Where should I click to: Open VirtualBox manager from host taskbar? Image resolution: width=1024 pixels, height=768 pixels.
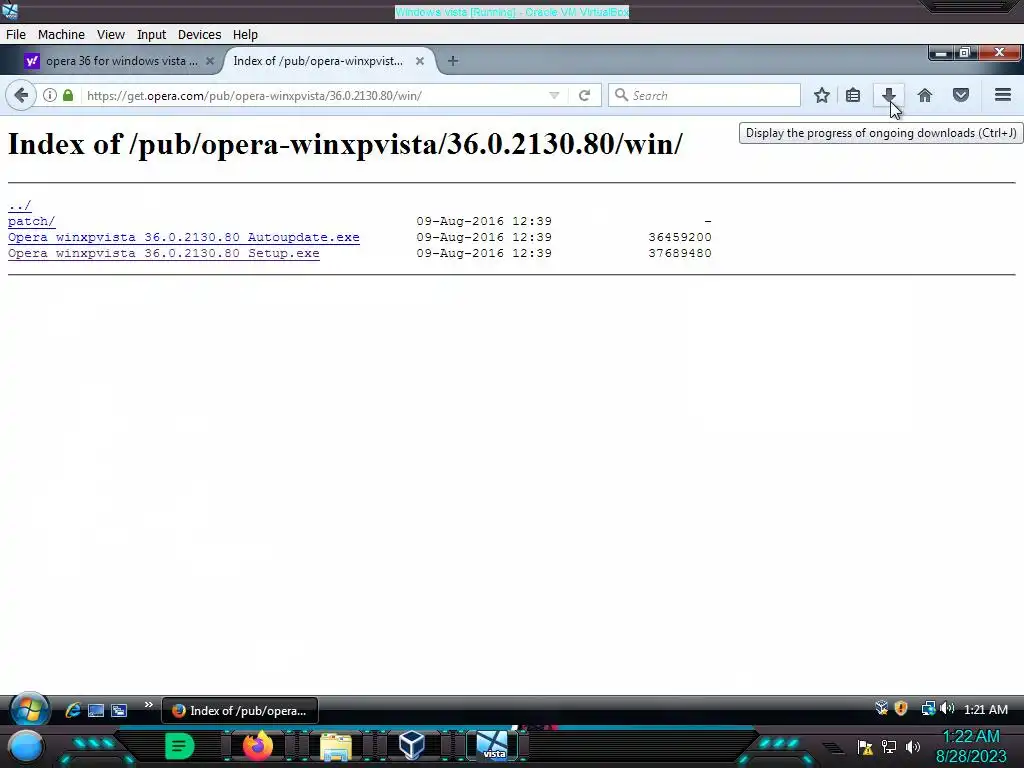click(x=413, y=746)
